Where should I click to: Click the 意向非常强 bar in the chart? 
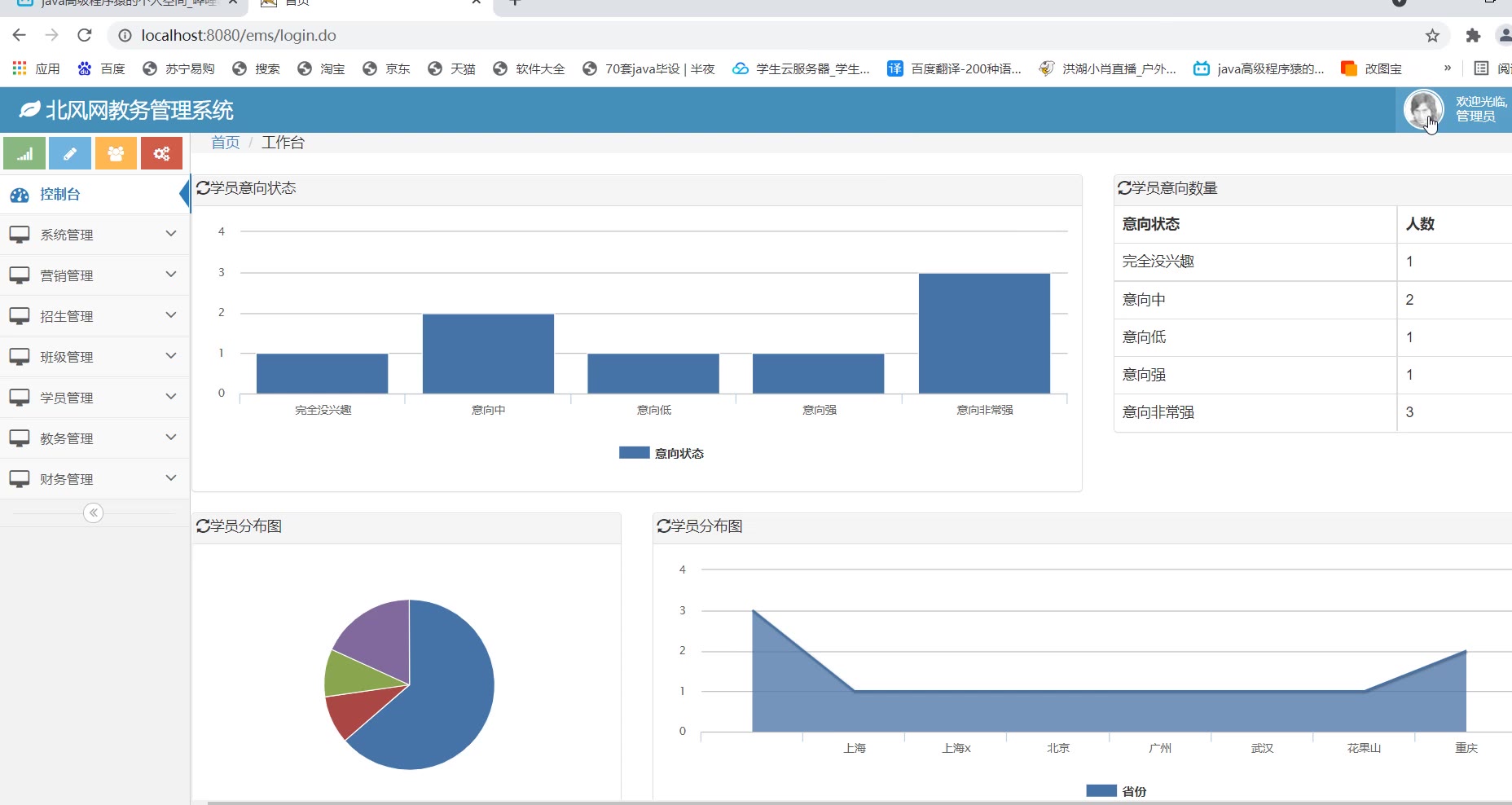[x=984, y=333]
